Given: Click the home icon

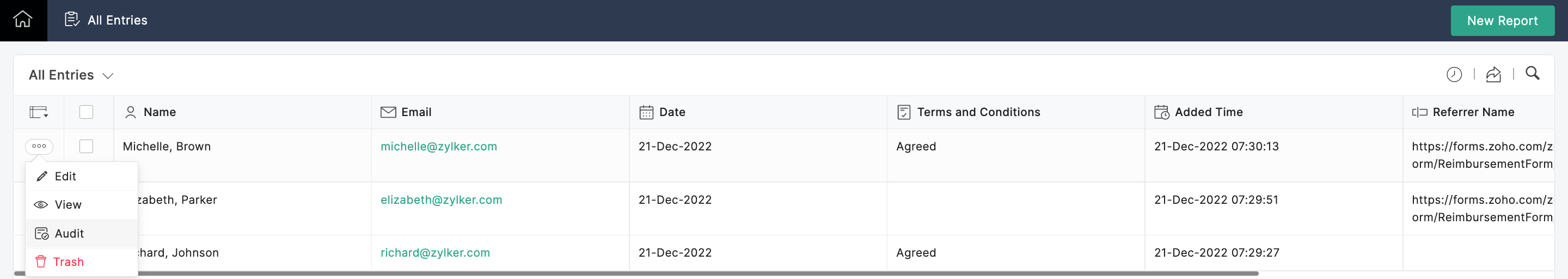Looking at the screenshot, I should (23, 20).
